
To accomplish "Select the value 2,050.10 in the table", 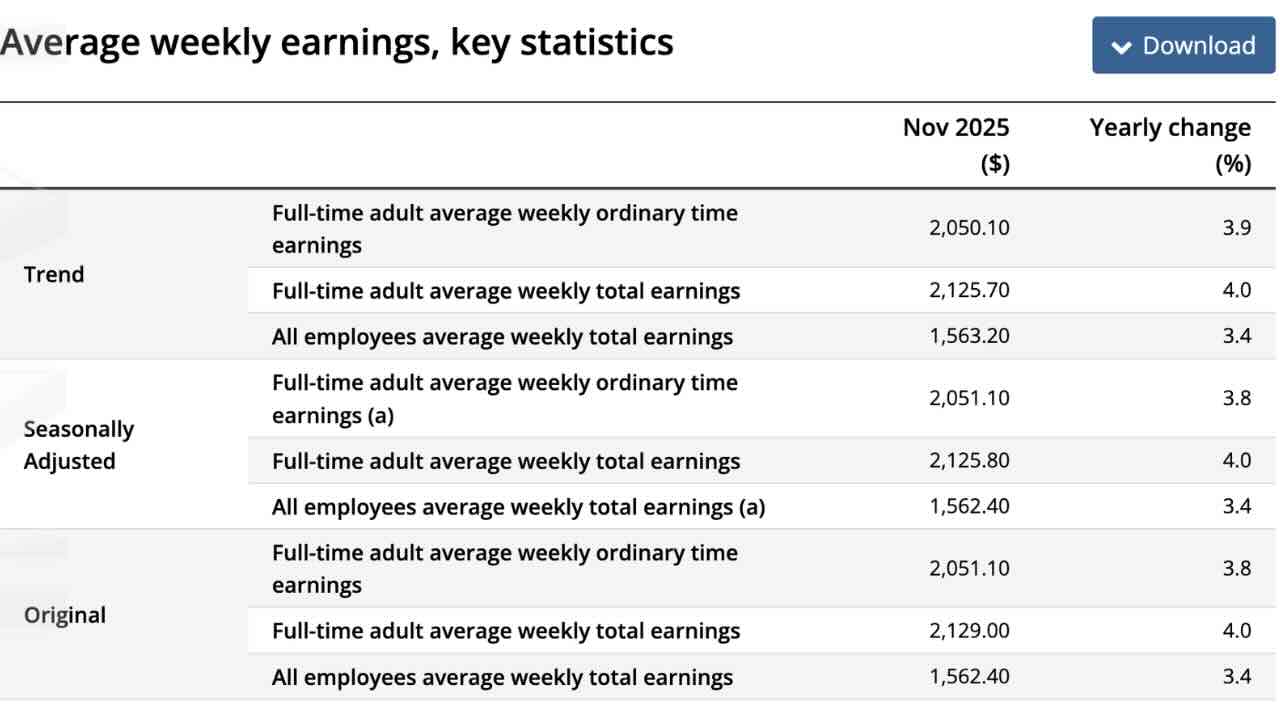I will [x=968, y=228].
